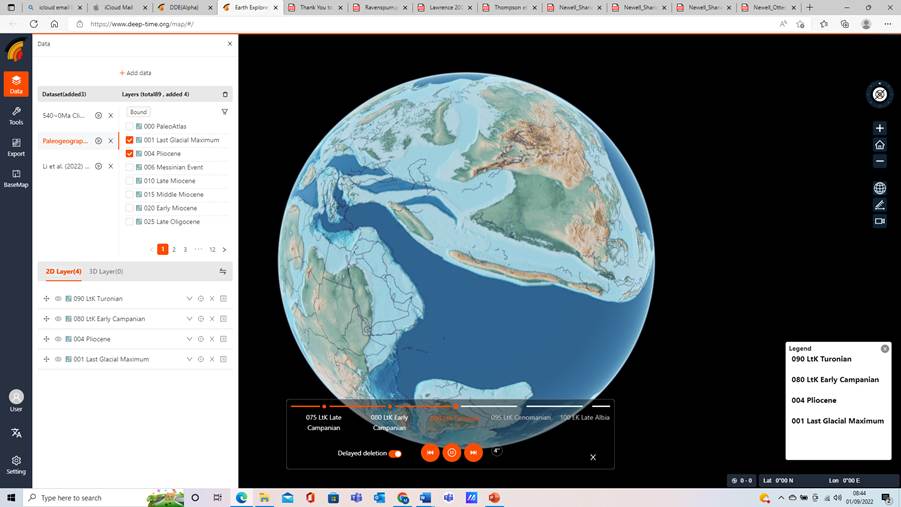This screenshot has width=901, height=507.
Task: Switch to the iCloud Mail browser tab
Action: tap(120, 7)
